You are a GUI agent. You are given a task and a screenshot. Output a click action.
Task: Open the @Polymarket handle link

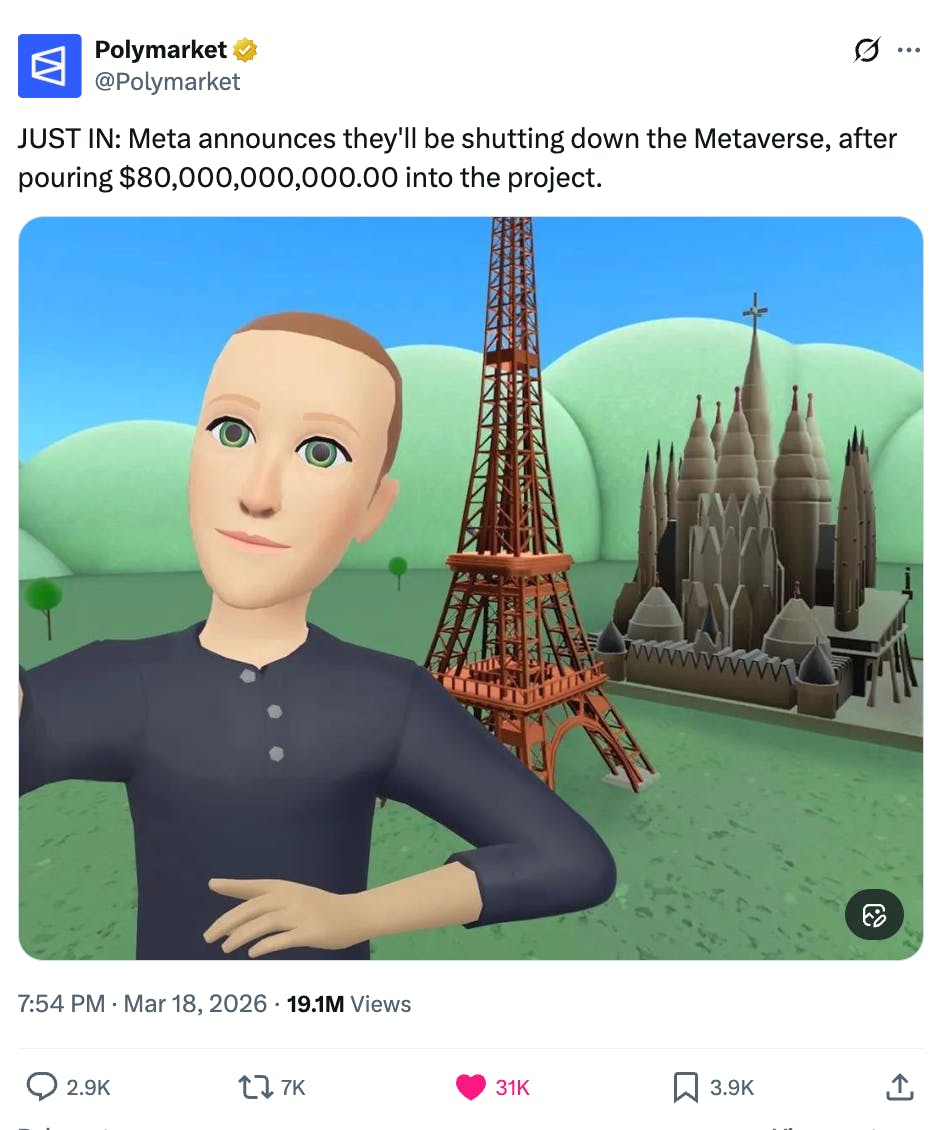coord(167,81)
